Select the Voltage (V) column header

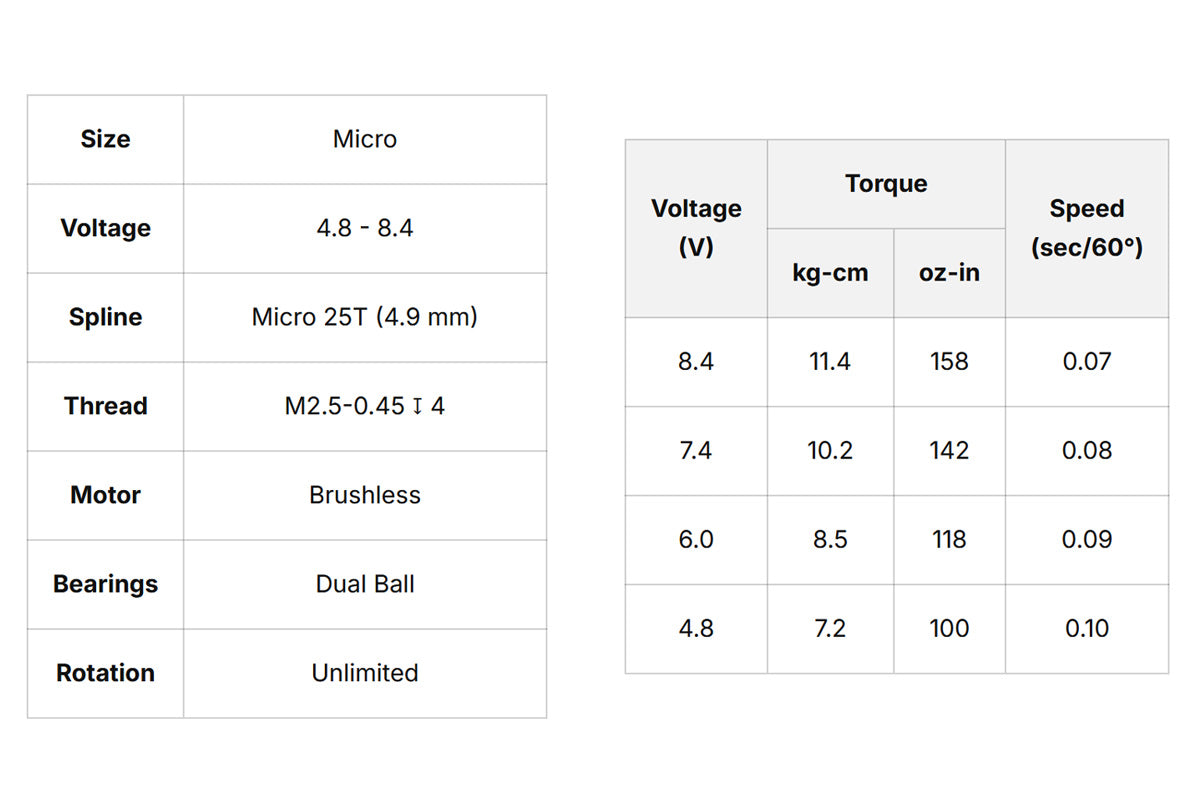pyautogui.click(x=696, y=228)
